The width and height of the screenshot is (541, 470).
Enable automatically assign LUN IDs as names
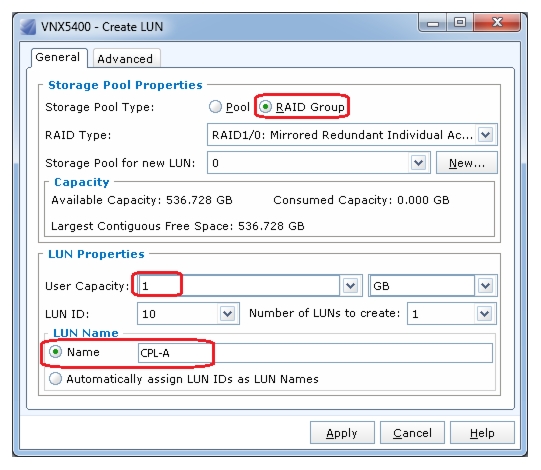[x=55, y=379]
